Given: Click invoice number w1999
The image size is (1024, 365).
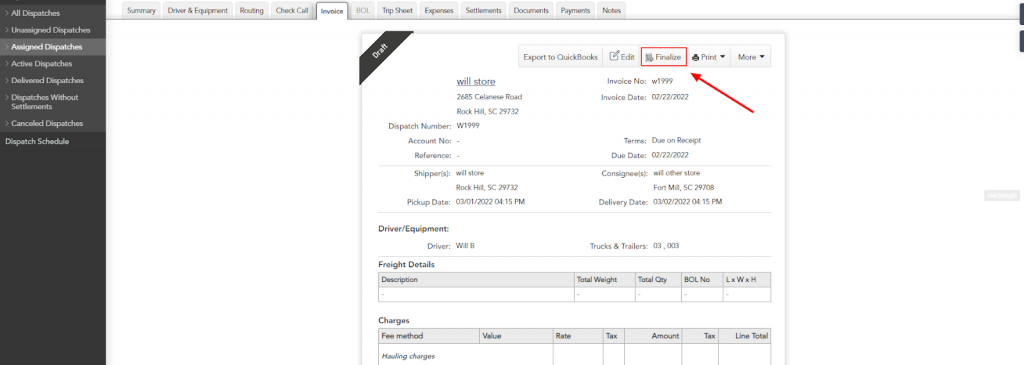Looking at the screenshot, I should pos(662,82).
